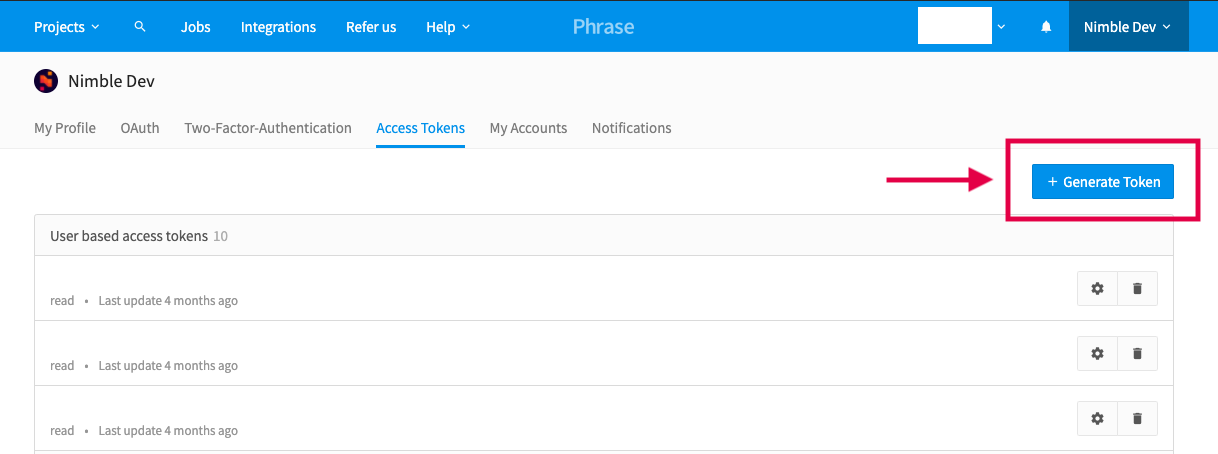Delete the first access token via trash icon
The height and width of the screenshot is (454, 1218).
[x=1137, y=288]
